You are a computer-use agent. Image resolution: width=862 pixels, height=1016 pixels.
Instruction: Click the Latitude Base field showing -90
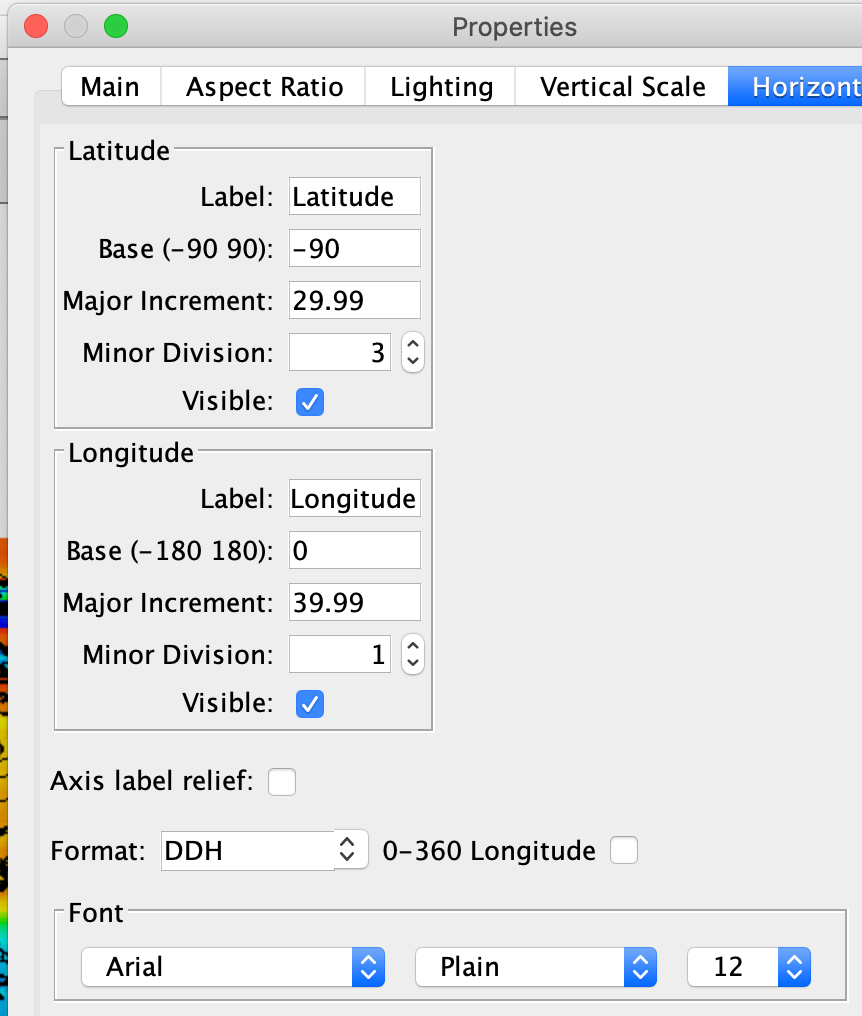click(354, 249)
